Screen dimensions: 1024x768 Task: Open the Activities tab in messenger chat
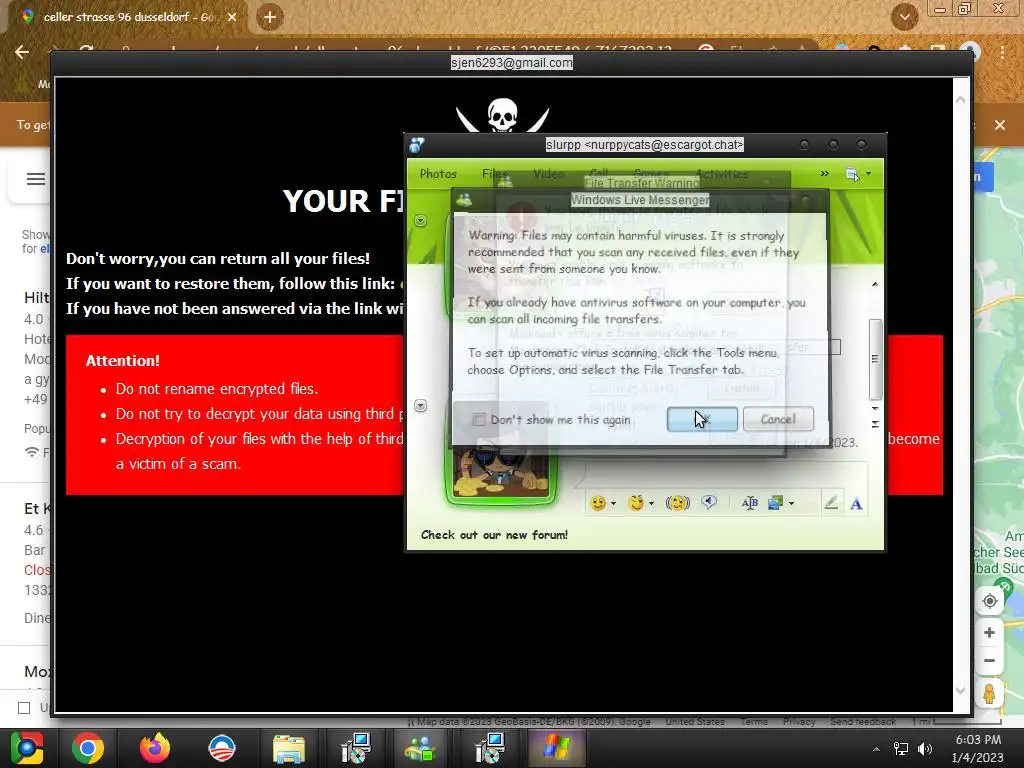722,174
